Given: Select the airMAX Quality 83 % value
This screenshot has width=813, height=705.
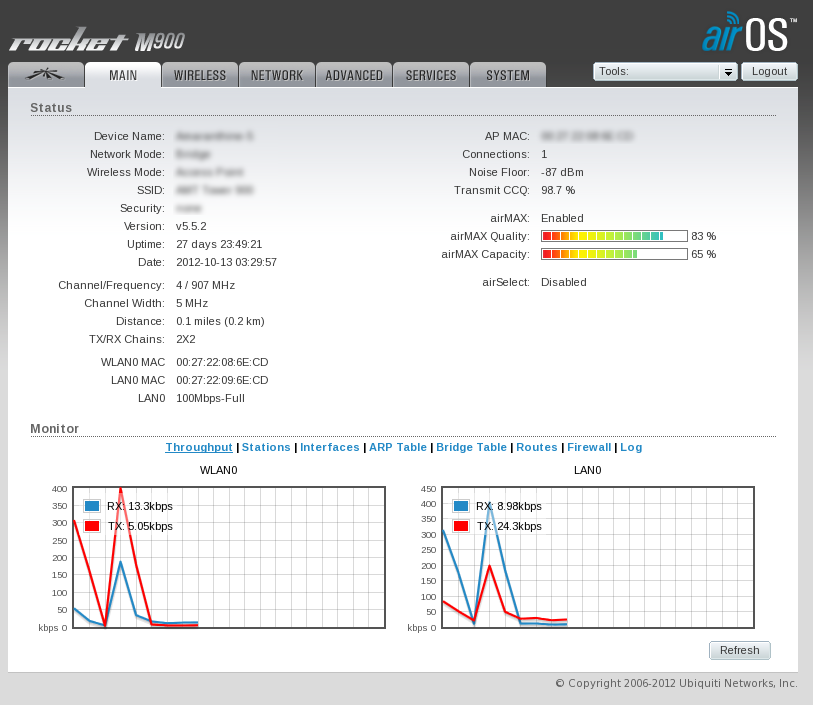Looking at the screenshot, I should 704,236.
